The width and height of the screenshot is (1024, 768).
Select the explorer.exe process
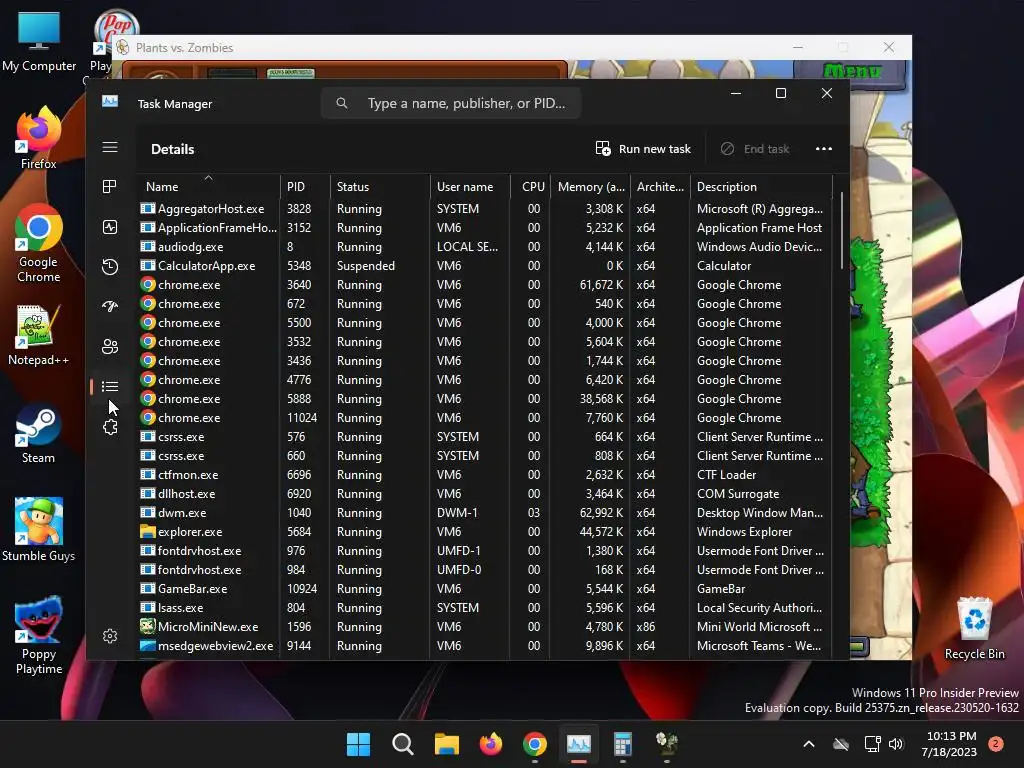pyautogui.click(x=485, y=532)
